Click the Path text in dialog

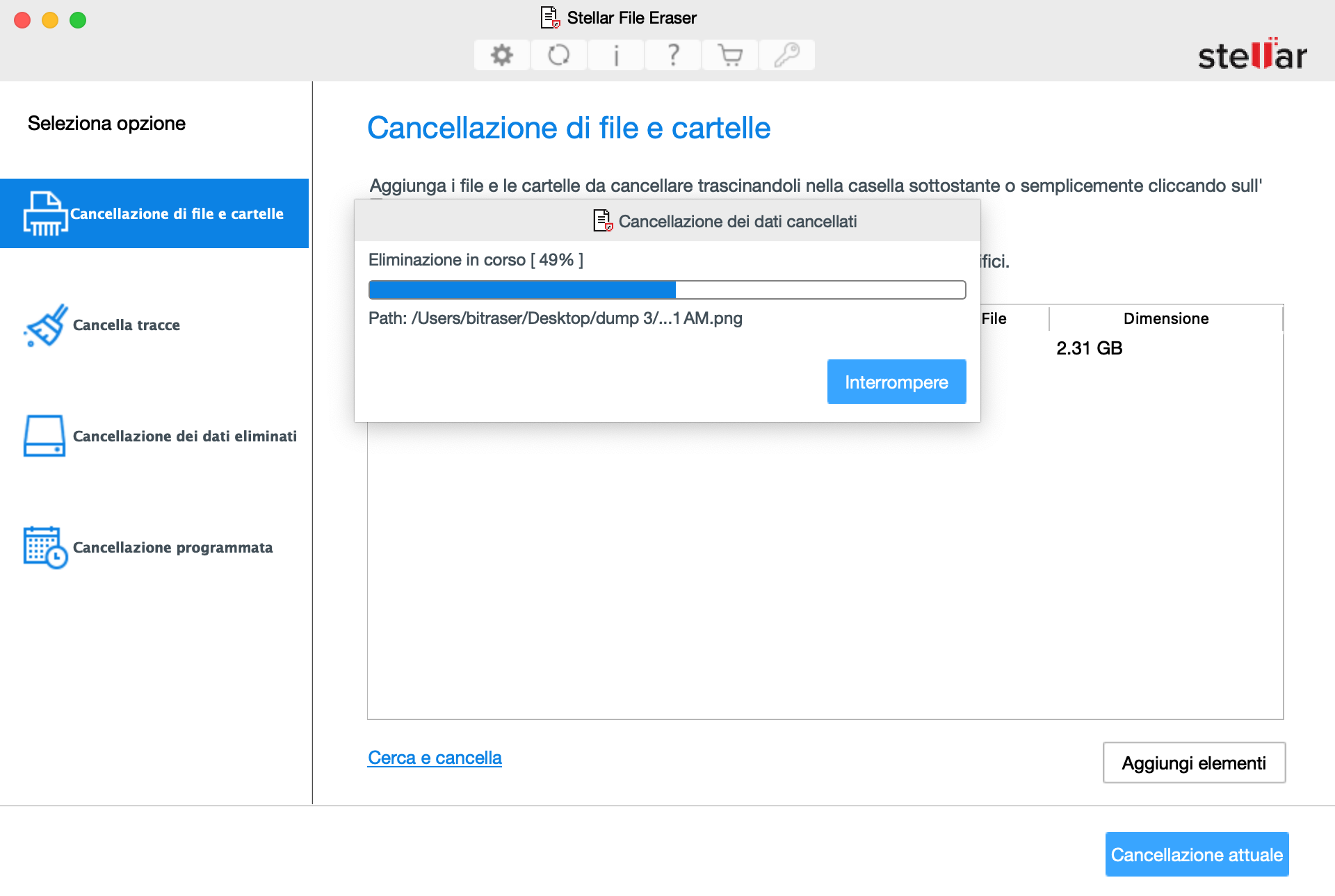pos(556,318)
